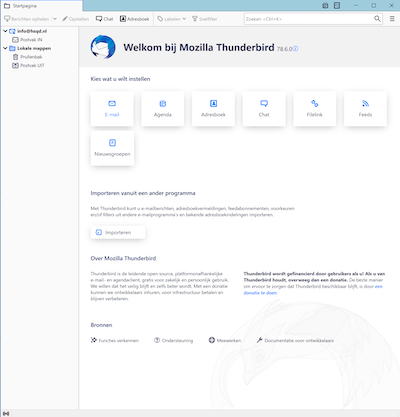This screenshot has height=417, width=400.
Task: Open the Chat setup card
Action: point(264,109)
